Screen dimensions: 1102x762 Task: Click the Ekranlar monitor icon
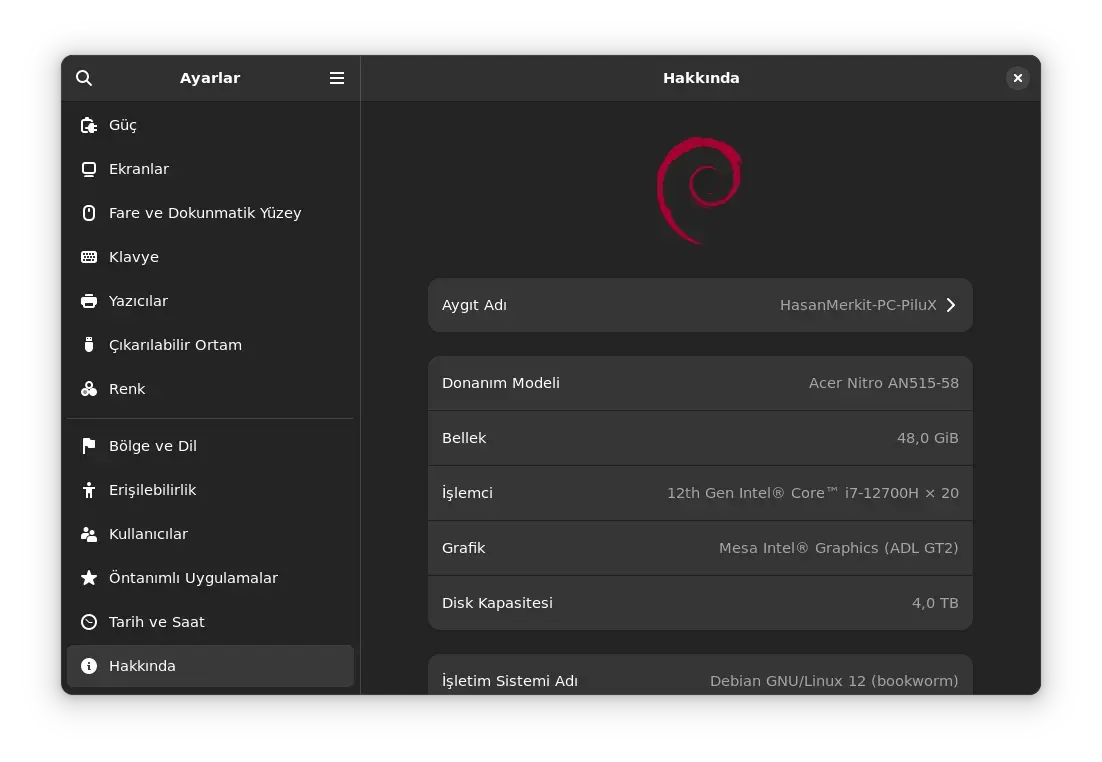click(x=89, y=169)
